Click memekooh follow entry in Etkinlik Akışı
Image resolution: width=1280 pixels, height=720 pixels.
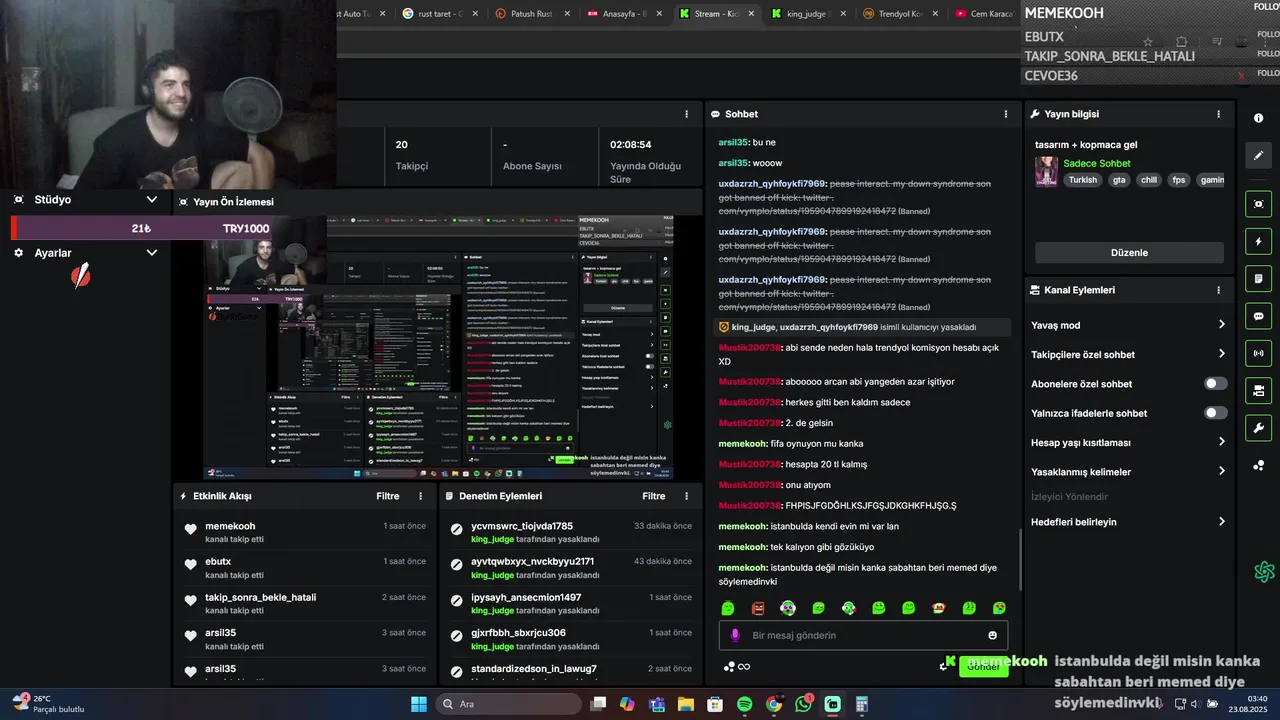(304, 532)
